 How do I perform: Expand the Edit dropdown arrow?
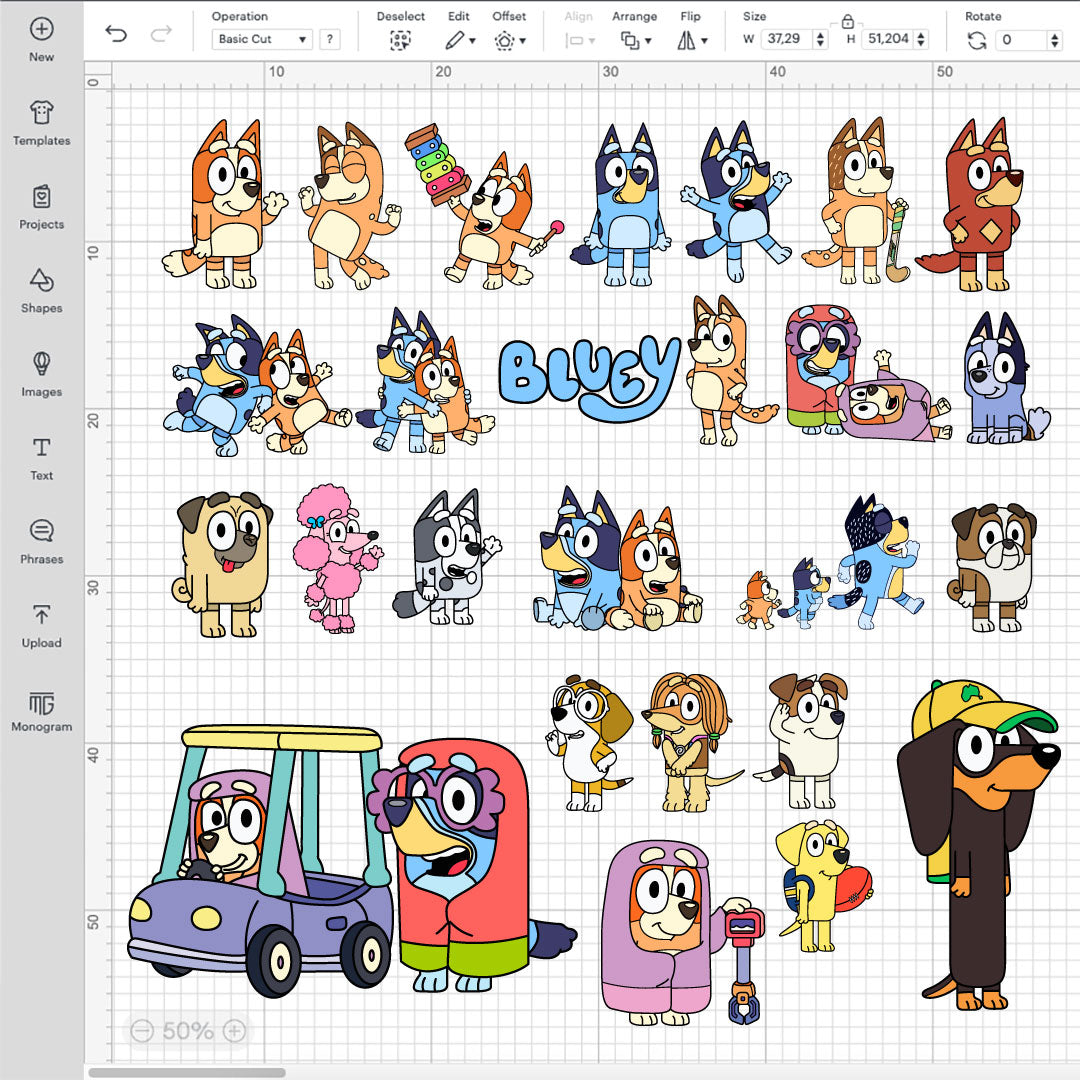point(472,41)
